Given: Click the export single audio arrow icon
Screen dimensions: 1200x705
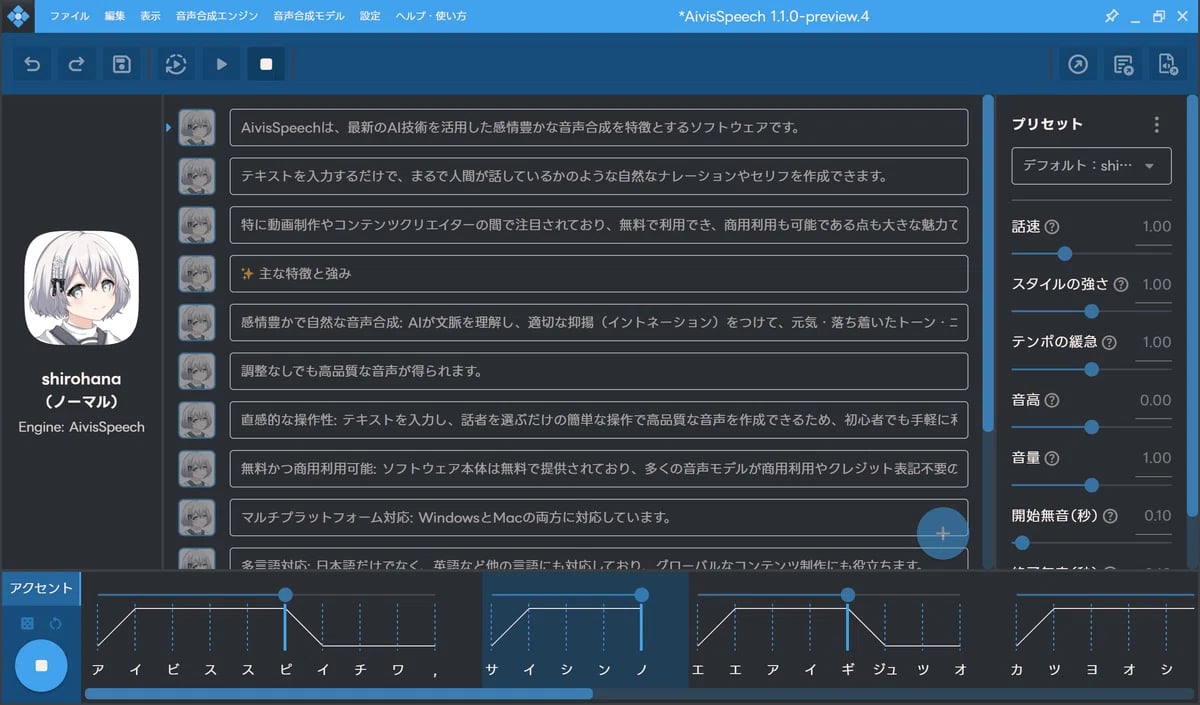Looking at the screenshot, I should point(1078,64).
